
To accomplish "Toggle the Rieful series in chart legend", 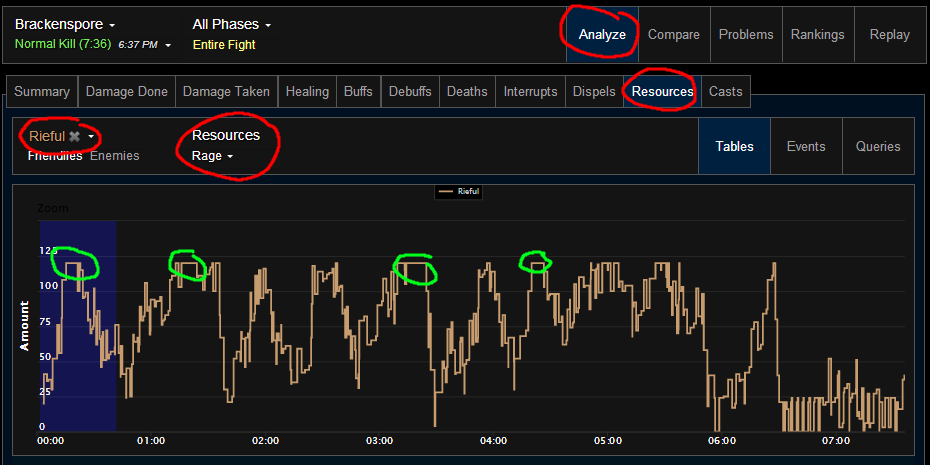I will 460,192.
